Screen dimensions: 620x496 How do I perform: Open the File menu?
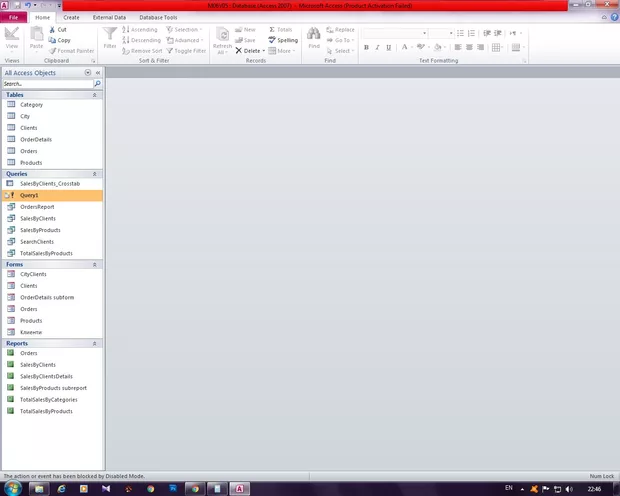(x=14, y=17)
